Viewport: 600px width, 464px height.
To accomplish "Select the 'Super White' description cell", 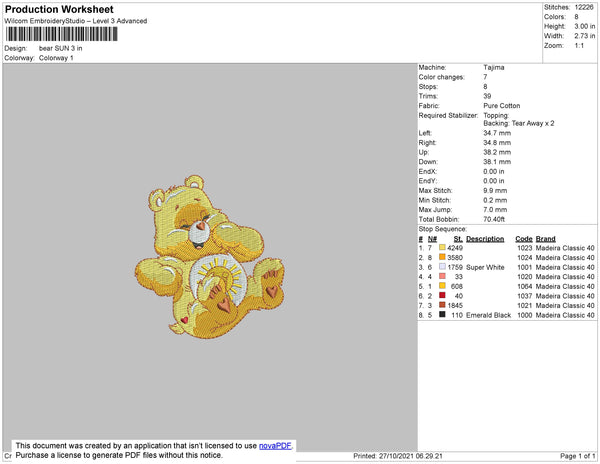I will [485, 267].
